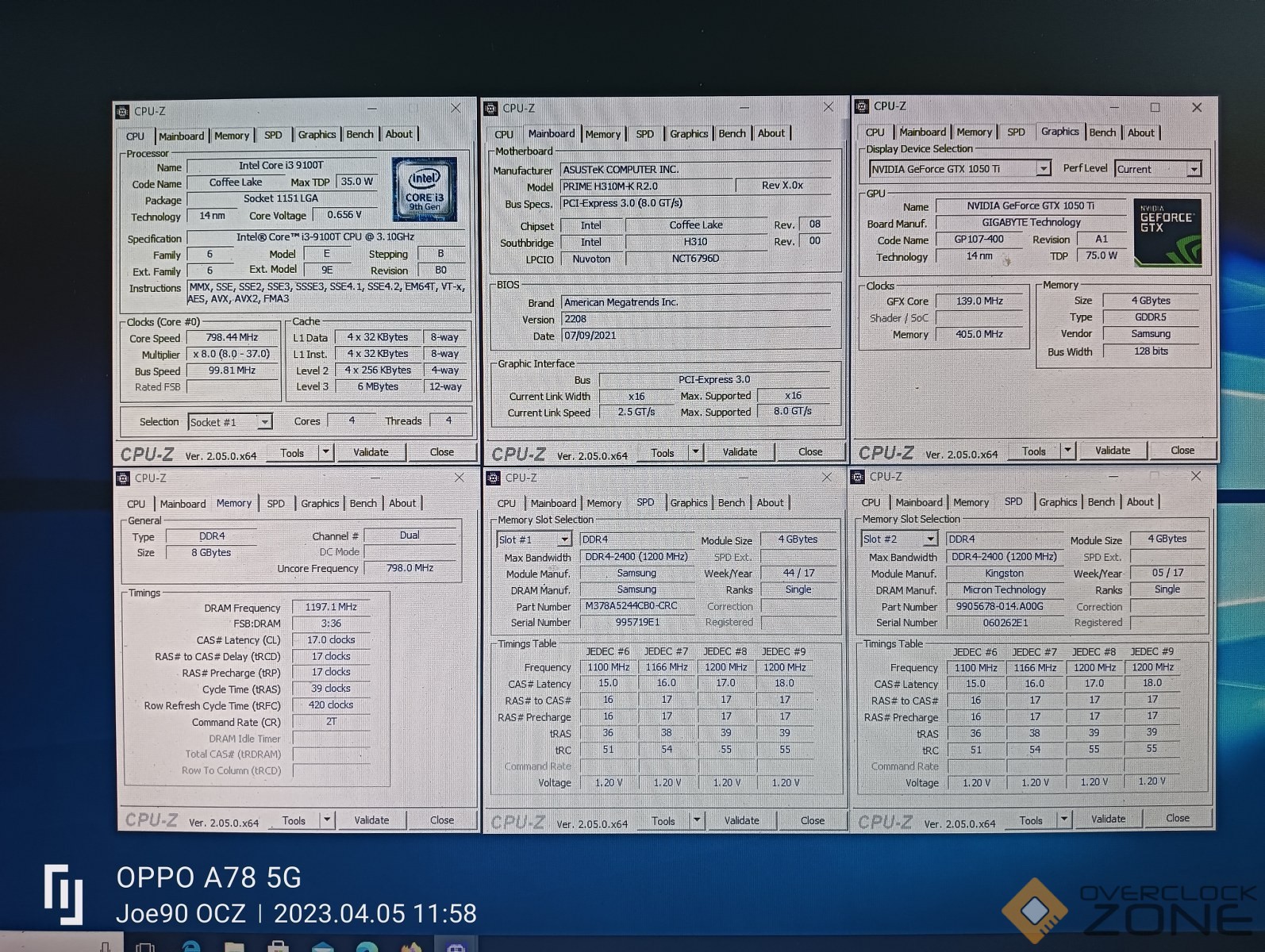Click Tools in the DDR4 Memory timings window
This screenshot has width=1265, height=952.
pyautogui.click(x=294, y=821)
